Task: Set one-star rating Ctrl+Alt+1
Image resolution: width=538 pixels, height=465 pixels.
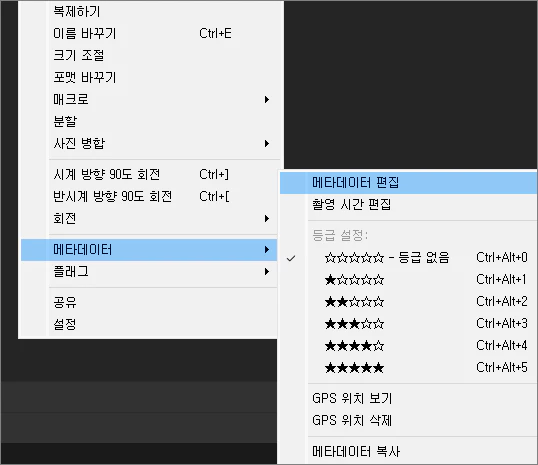Action: pos(408,280)
